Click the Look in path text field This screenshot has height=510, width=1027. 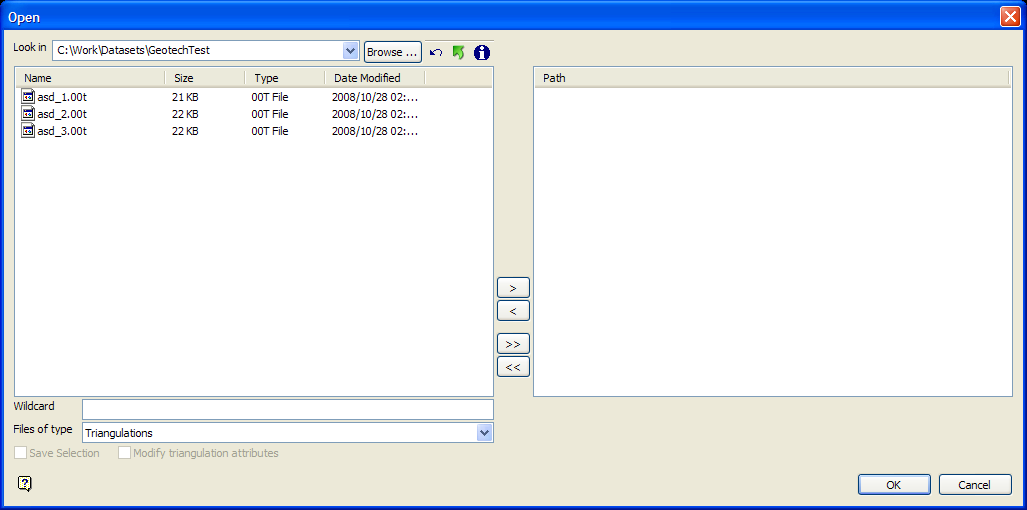click(198, 50)
